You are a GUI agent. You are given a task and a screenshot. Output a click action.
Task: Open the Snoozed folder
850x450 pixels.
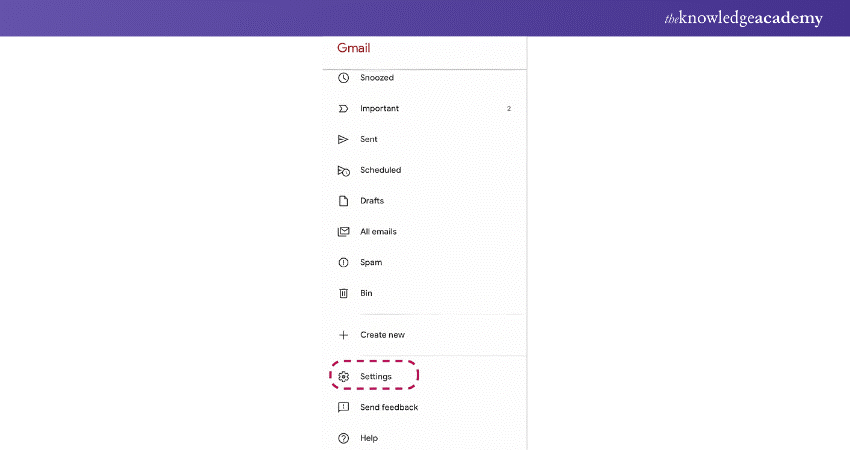pos(377,78)
